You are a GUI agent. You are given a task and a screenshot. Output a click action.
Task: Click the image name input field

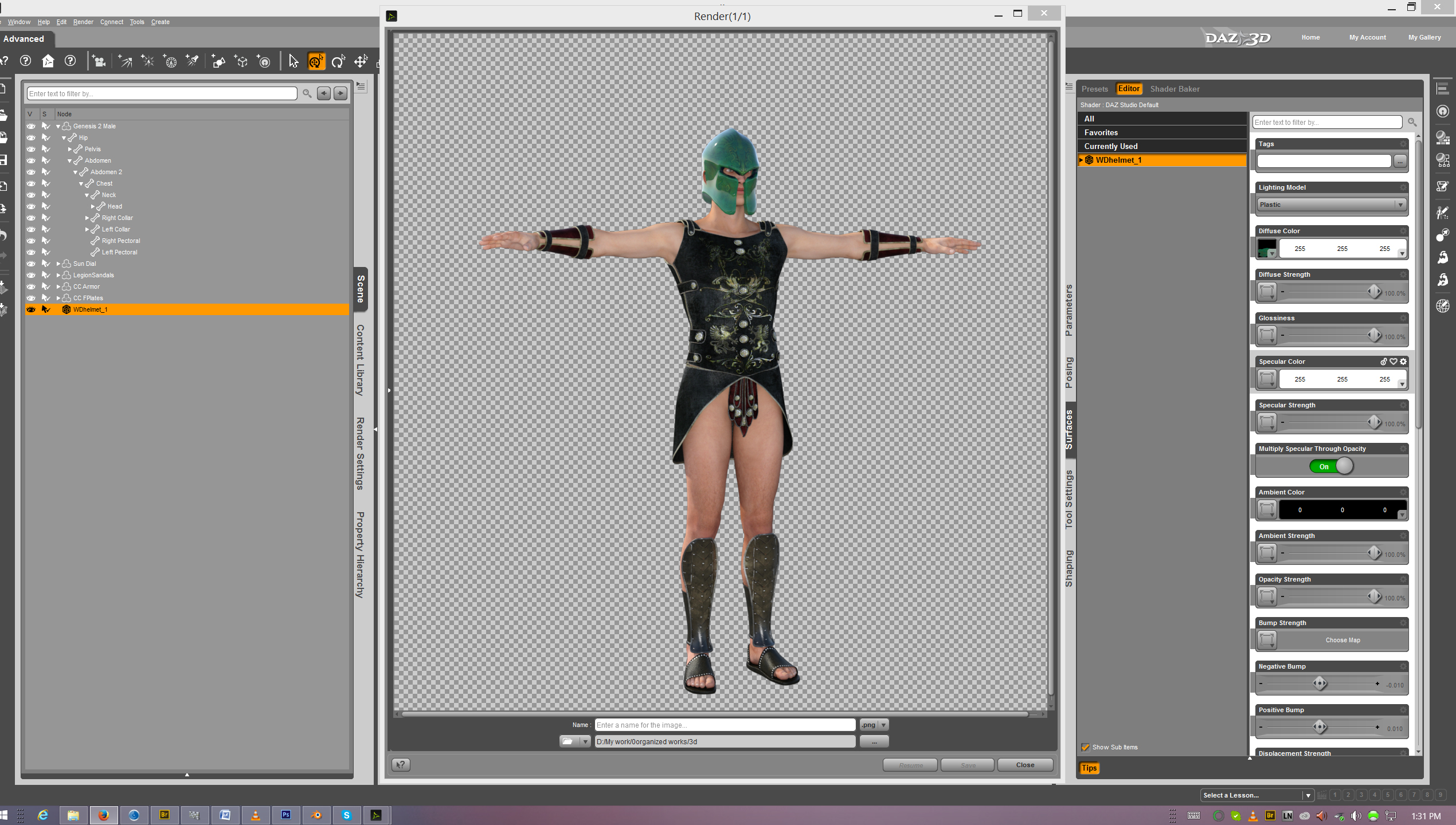tap(725, 725)
